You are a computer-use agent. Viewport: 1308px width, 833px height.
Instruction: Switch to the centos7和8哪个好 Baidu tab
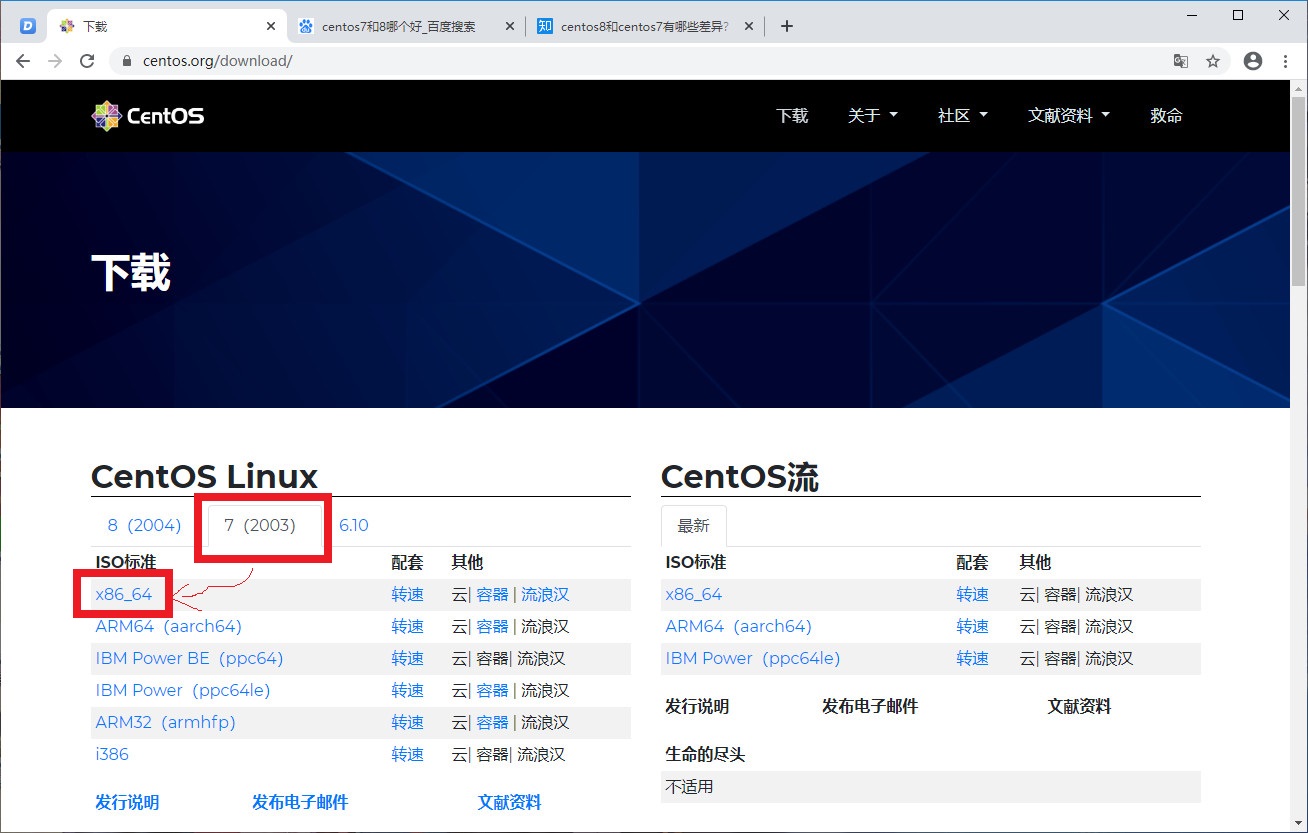[x=398, y=26]
